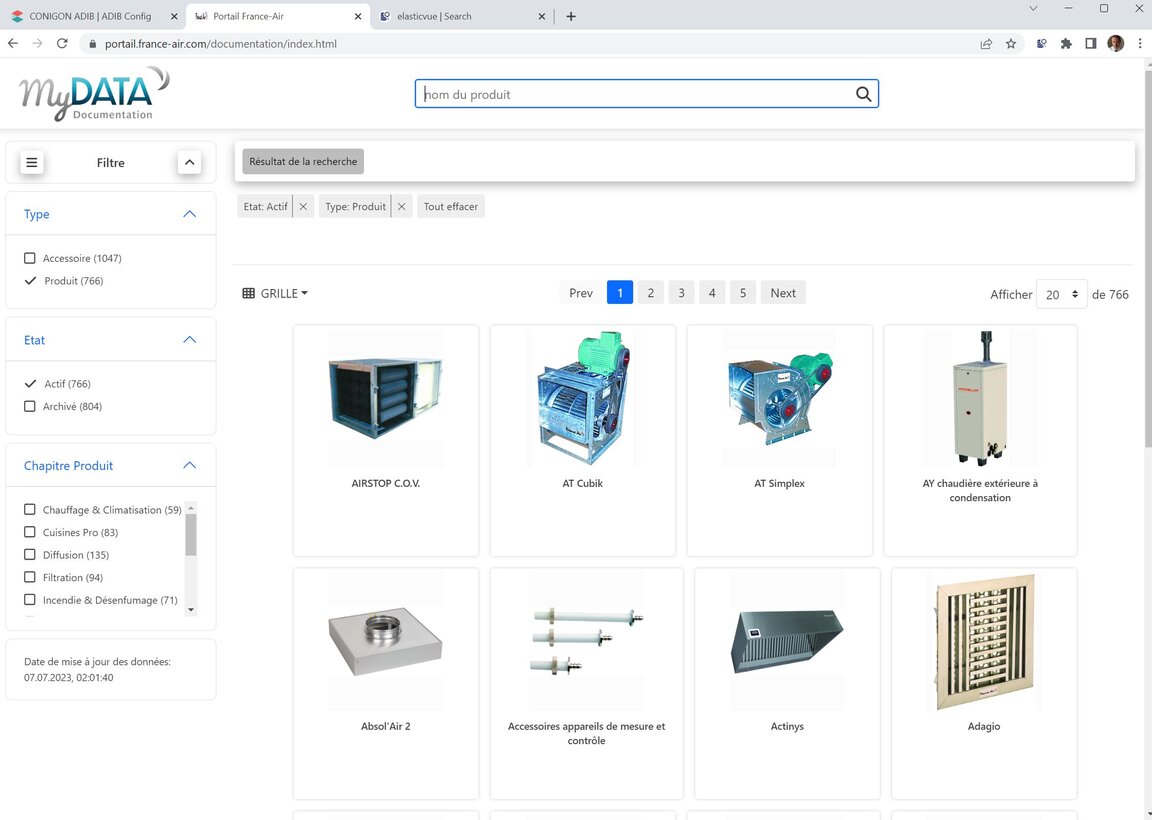This screenshot has height=820, width=1152.
Task: Go to results page 2
Action: tap(650, 292)
